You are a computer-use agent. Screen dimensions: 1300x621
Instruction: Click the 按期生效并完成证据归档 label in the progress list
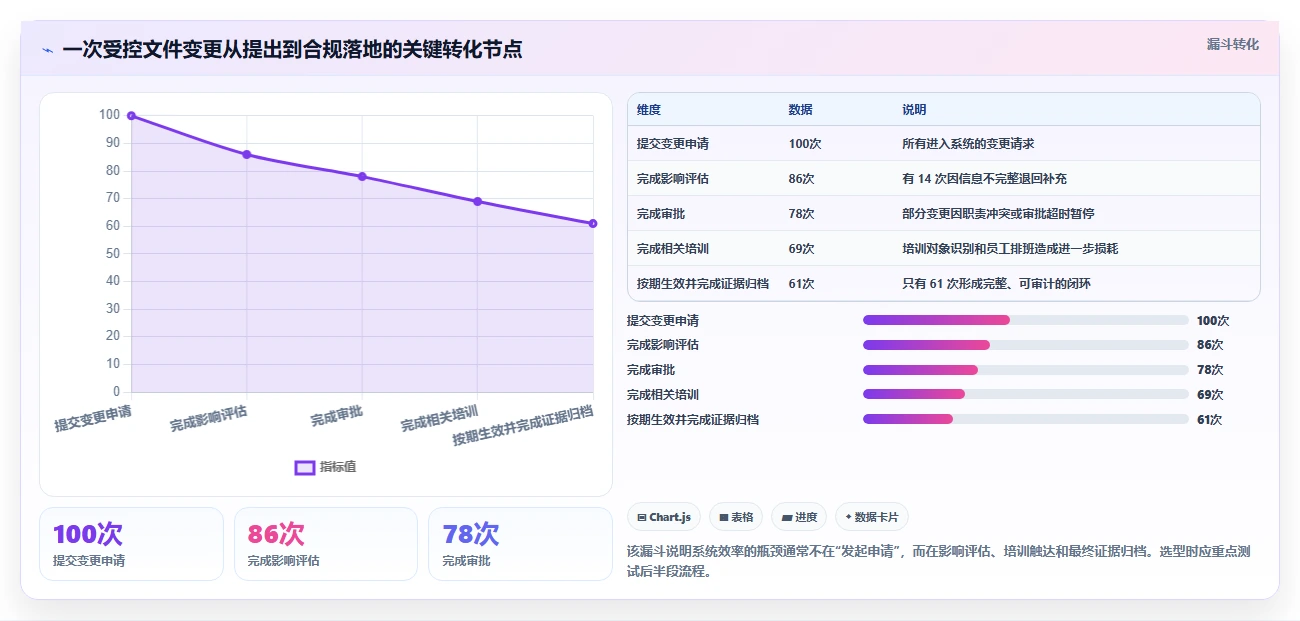693,419
